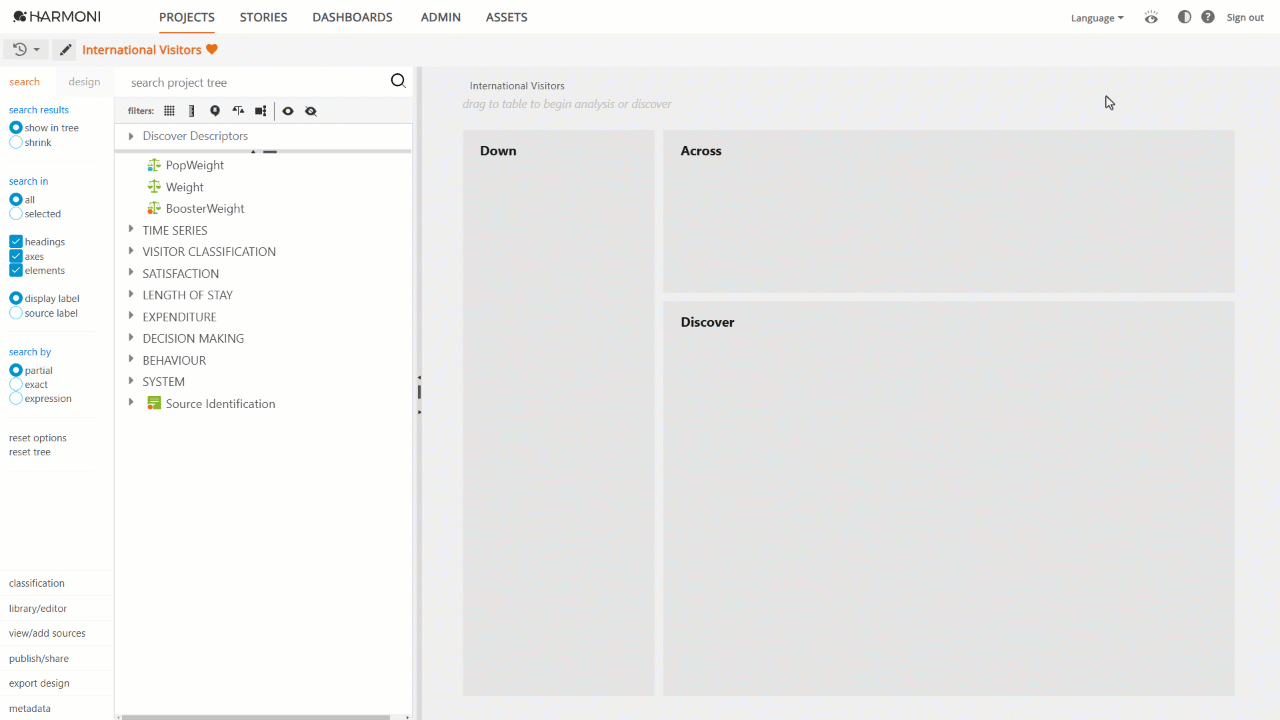Select the 'display label' radio button
The image size is (1280, 720).
tap(16, 298)
